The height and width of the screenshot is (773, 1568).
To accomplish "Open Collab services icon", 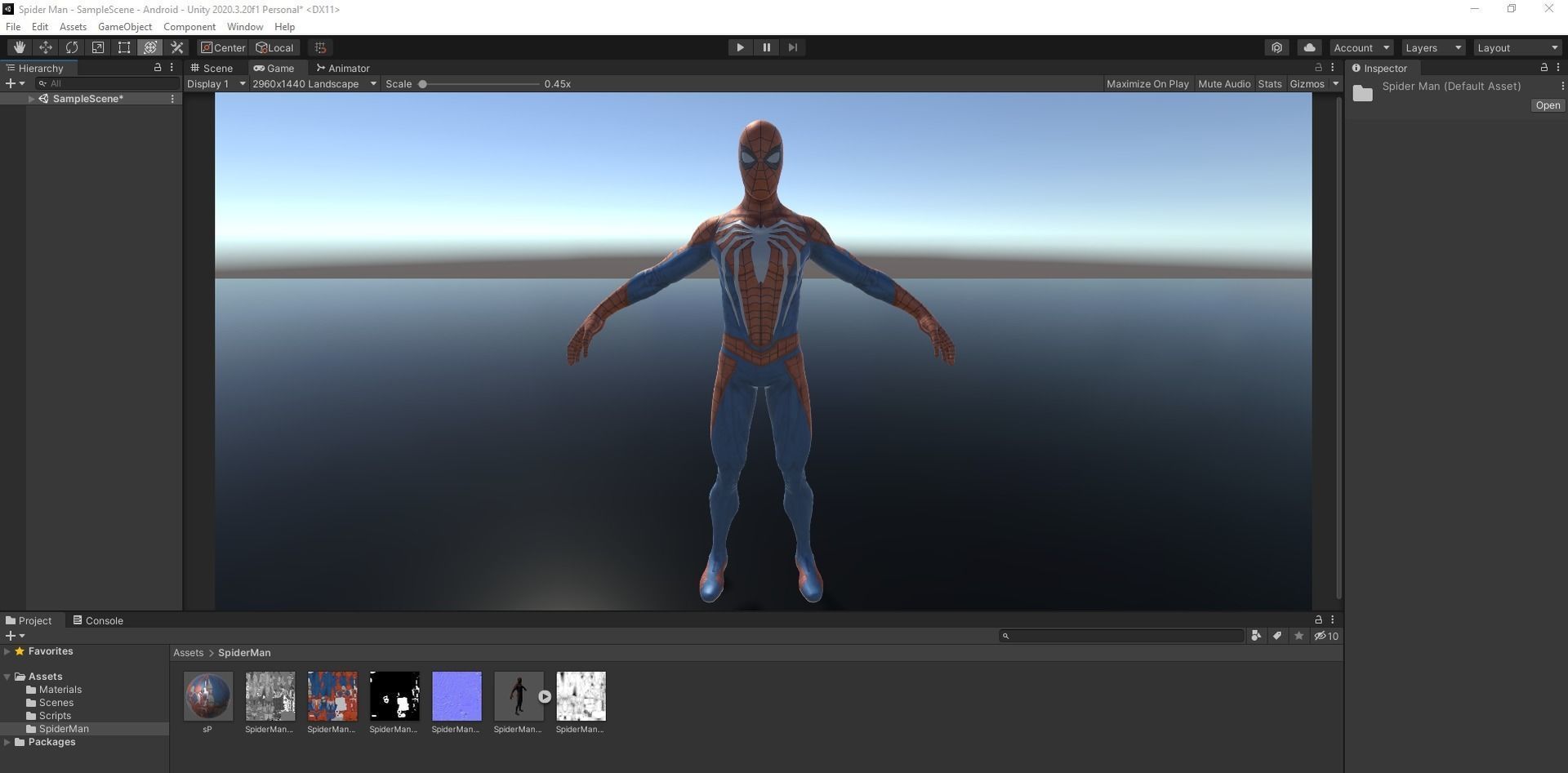I will click(1277, 47).
